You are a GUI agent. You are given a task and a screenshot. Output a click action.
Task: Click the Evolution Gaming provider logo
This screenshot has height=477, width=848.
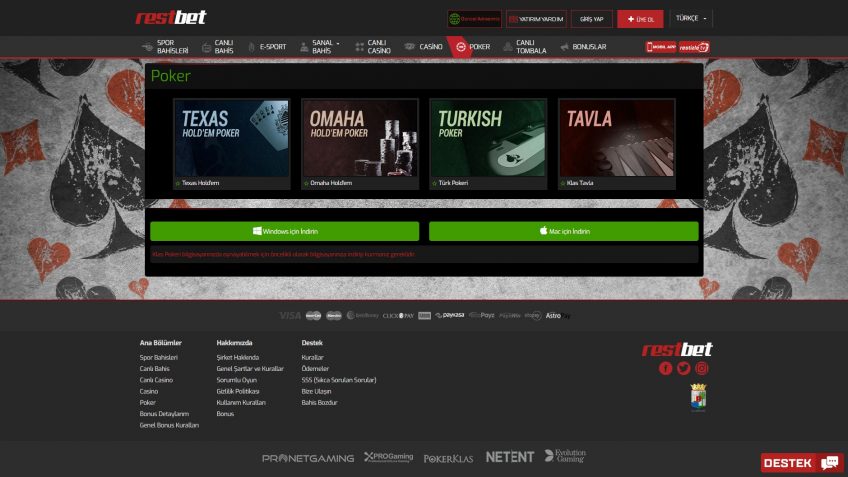click(565, 456)
